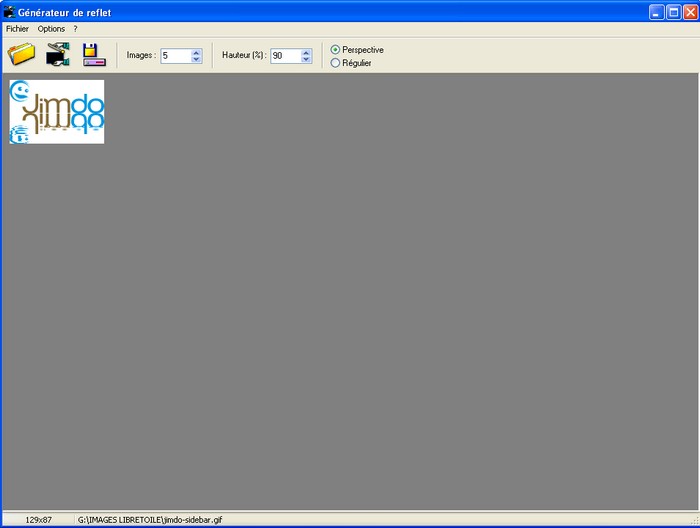
Task: Decrease Hauteur (%) with the down arrow
Action: [306, 59]
